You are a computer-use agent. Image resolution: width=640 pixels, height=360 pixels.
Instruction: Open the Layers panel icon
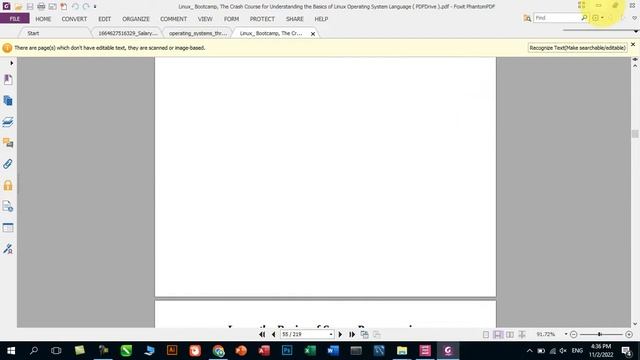pos(8,122)
